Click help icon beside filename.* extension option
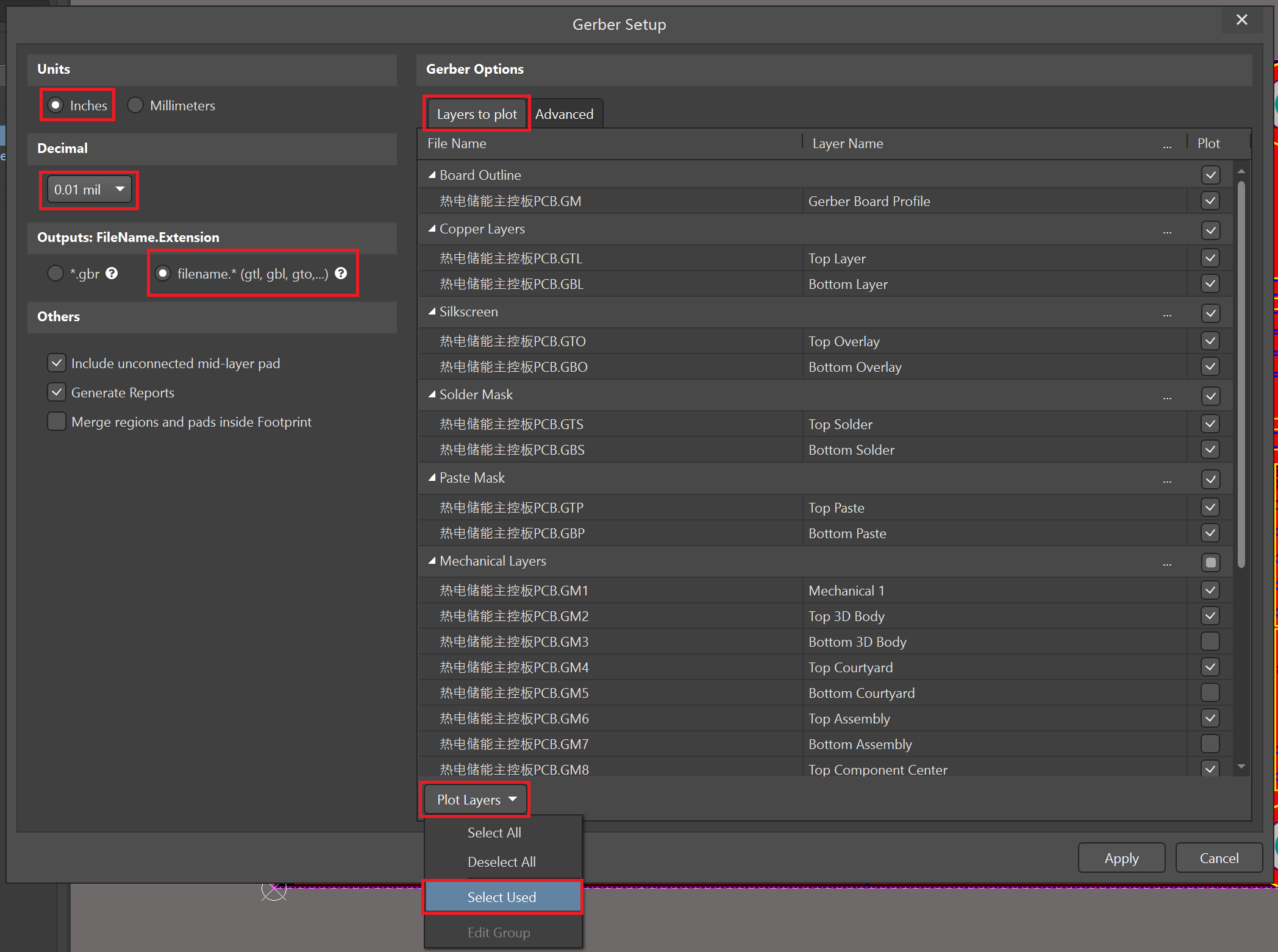Screen dimensions: 1278x952 (341, 273)
